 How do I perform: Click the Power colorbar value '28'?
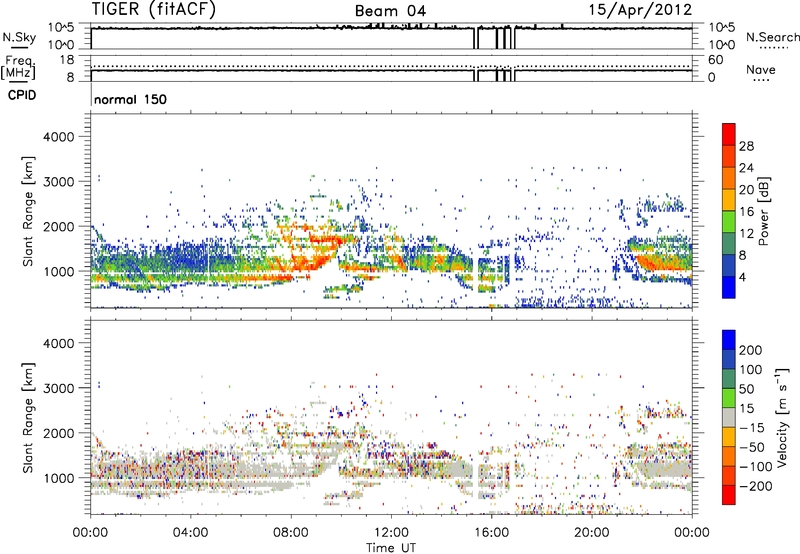746,146
